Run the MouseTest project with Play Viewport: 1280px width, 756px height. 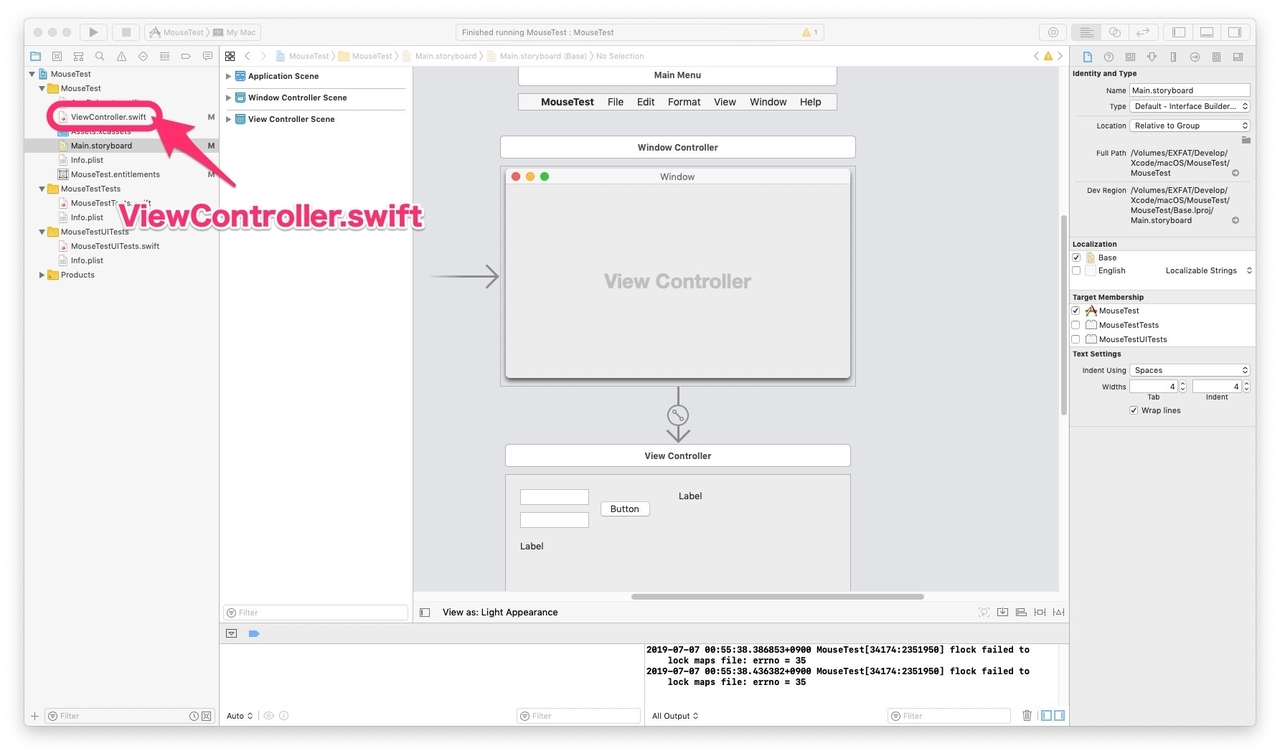93,32
